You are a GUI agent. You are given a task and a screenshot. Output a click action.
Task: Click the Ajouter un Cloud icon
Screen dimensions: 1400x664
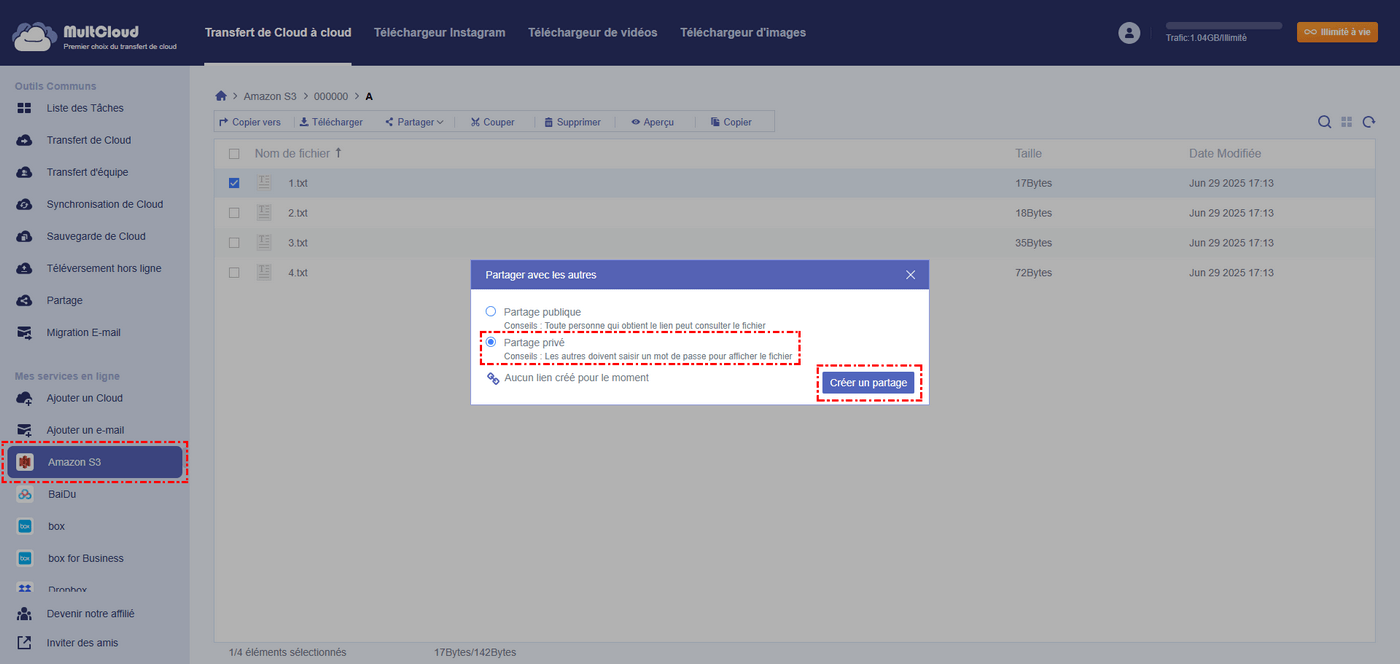coord(25,398)
